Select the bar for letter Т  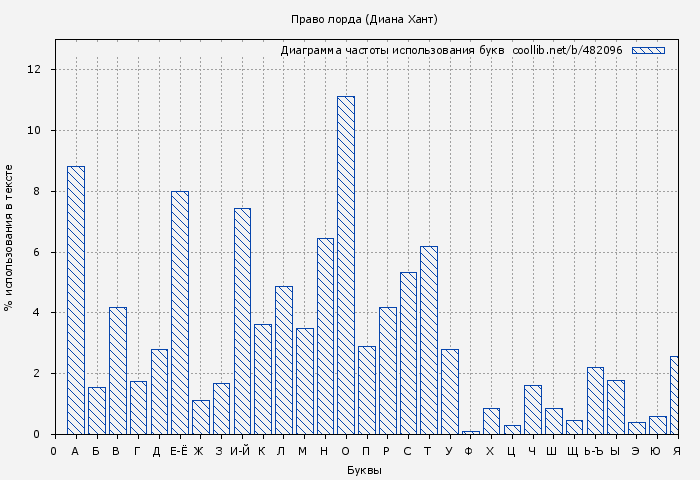click(429, 340)
